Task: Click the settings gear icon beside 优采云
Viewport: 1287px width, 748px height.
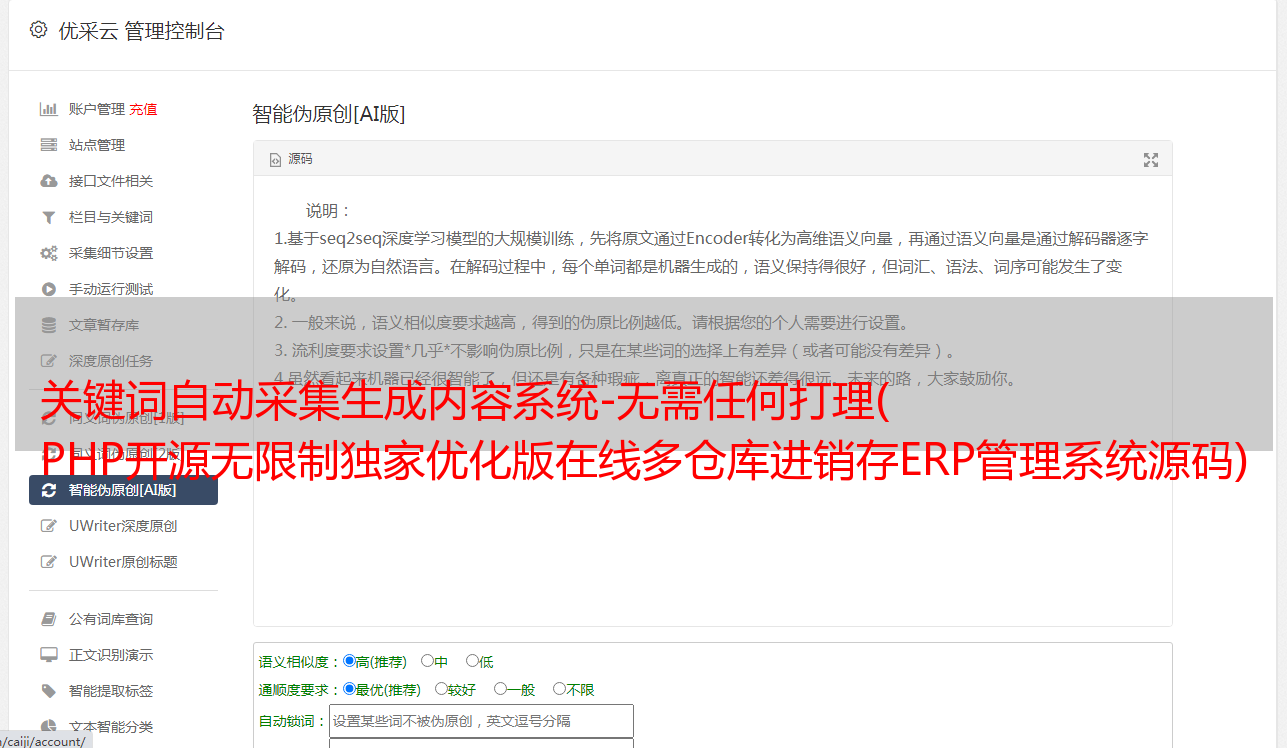Action: tap(38, 30)
